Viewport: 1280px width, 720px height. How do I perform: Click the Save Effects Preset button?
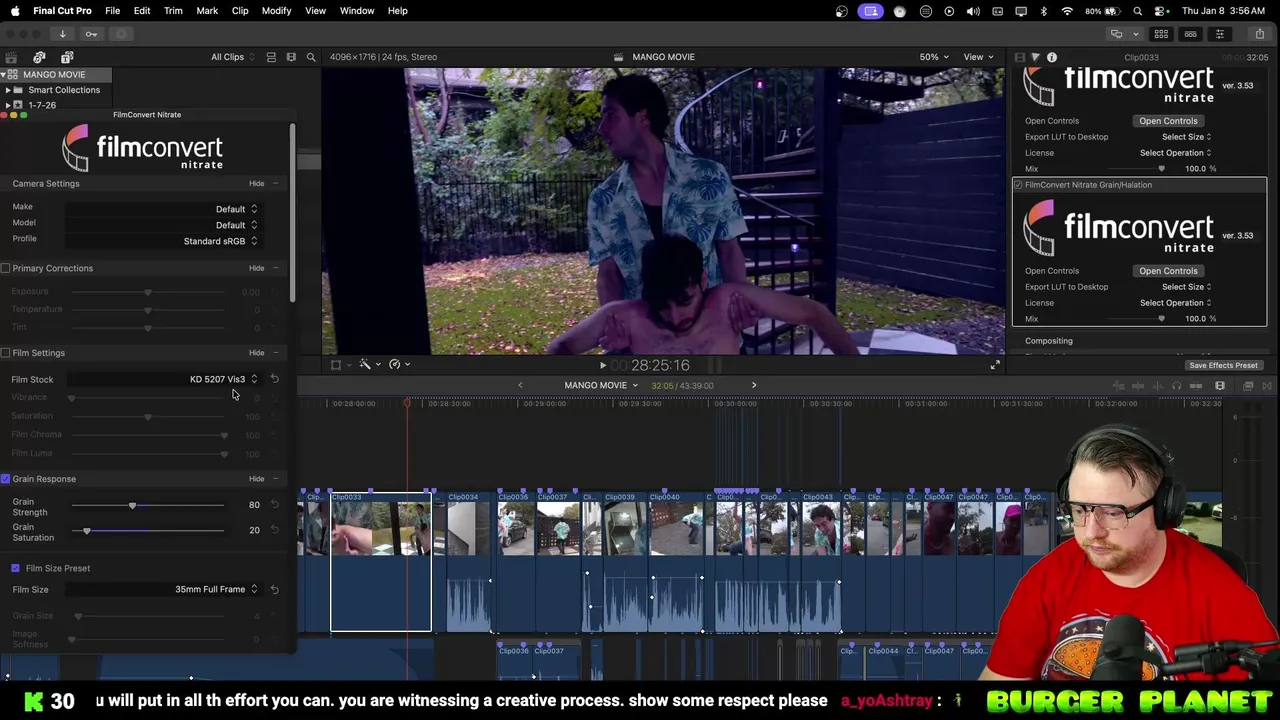(1223, 365)
